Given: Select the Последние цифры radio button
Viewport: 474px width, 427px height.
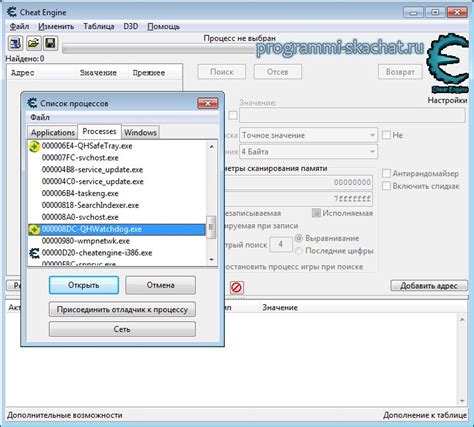Looking at the screenshot, I should pyautogui.click(x=299, y=251).
